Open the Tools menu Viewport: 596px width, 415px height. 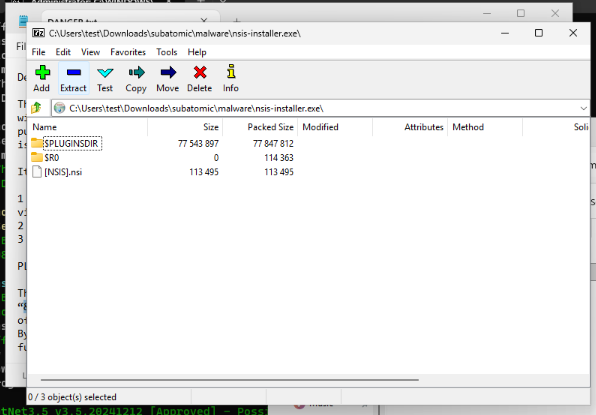click(x=167, y=52)
